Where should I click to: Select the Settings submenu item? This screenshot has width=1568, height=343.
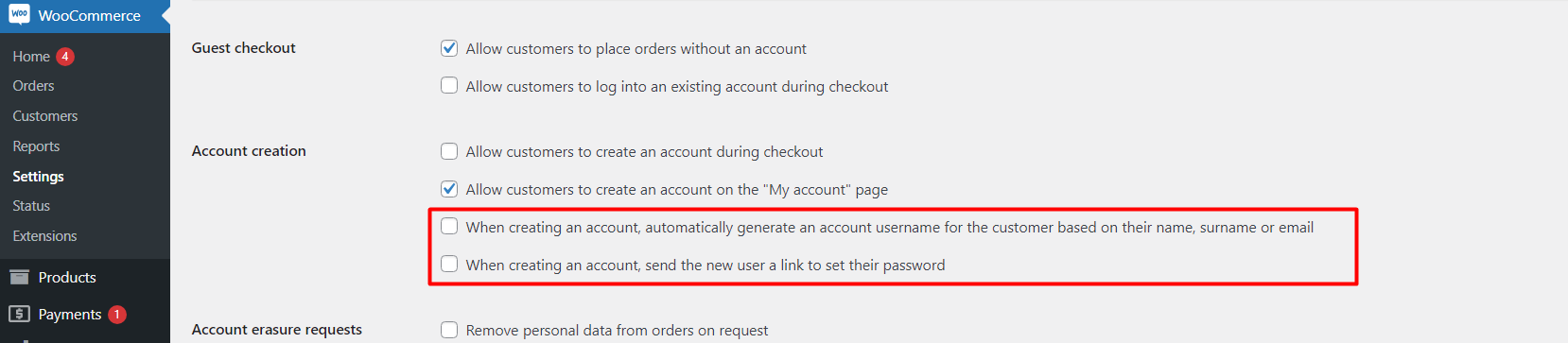coord(39,177)
